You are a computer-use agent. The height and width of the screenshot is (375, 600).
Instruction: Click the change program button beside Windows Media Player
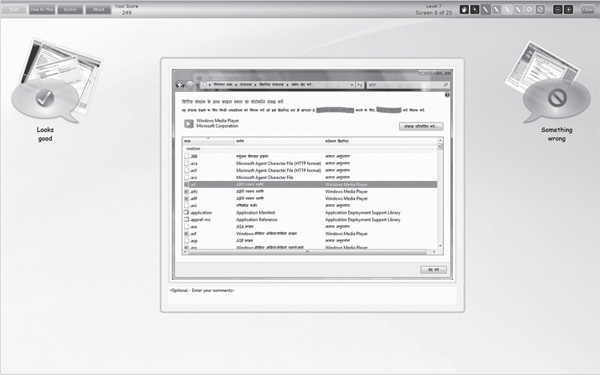point(421,126)
